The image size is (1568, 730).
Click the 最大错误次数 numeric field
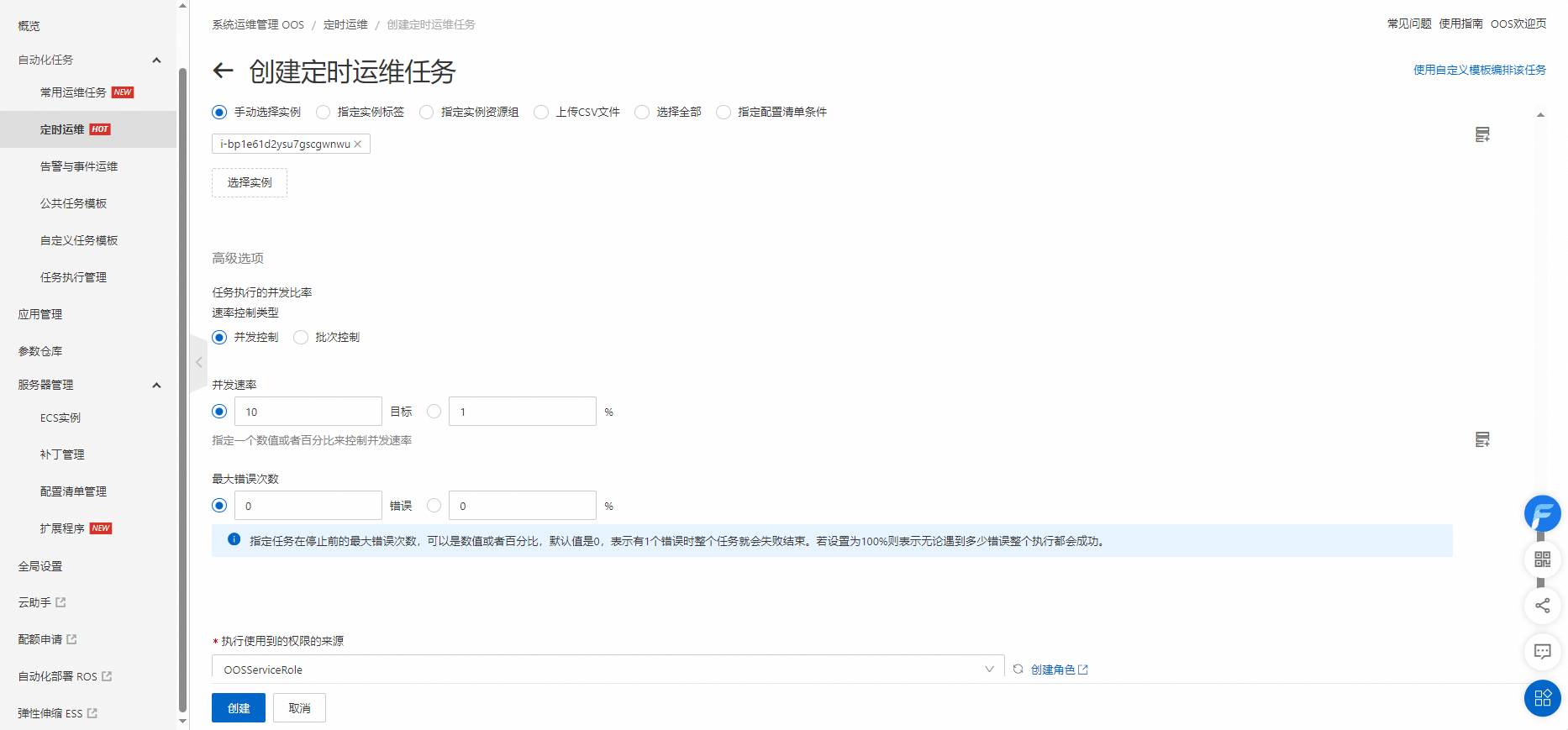pos(308,506)
